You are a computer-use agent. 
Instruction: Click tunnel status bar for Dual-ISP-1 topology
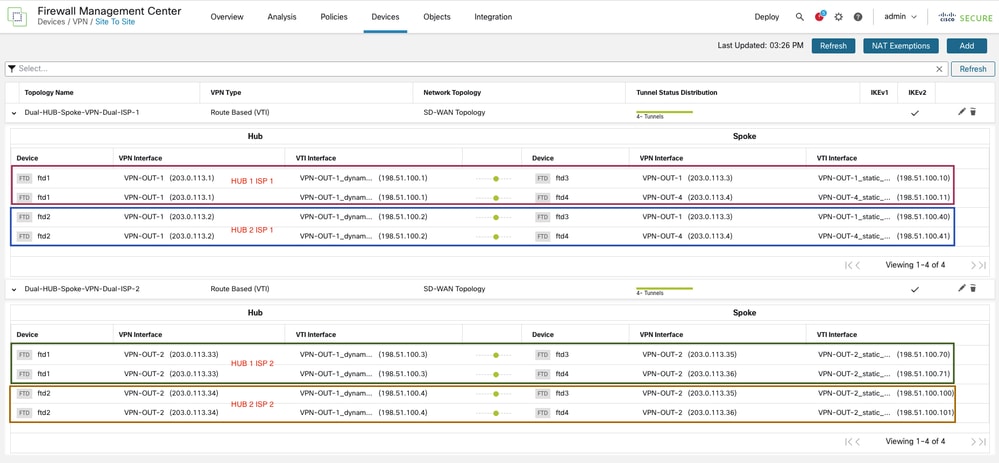[664, 112]
